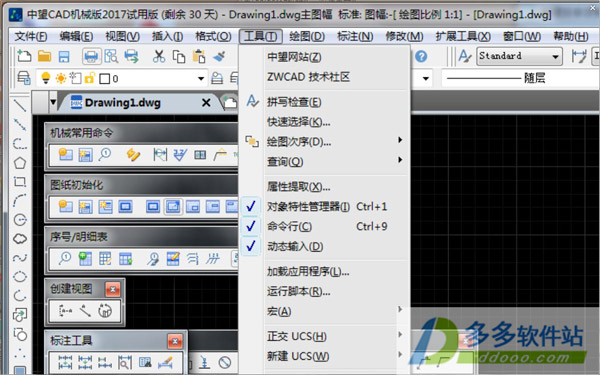The width and height of the screenshot is (600, 375).
Task: Select the polygon draw tool
Action: point(20,163)
